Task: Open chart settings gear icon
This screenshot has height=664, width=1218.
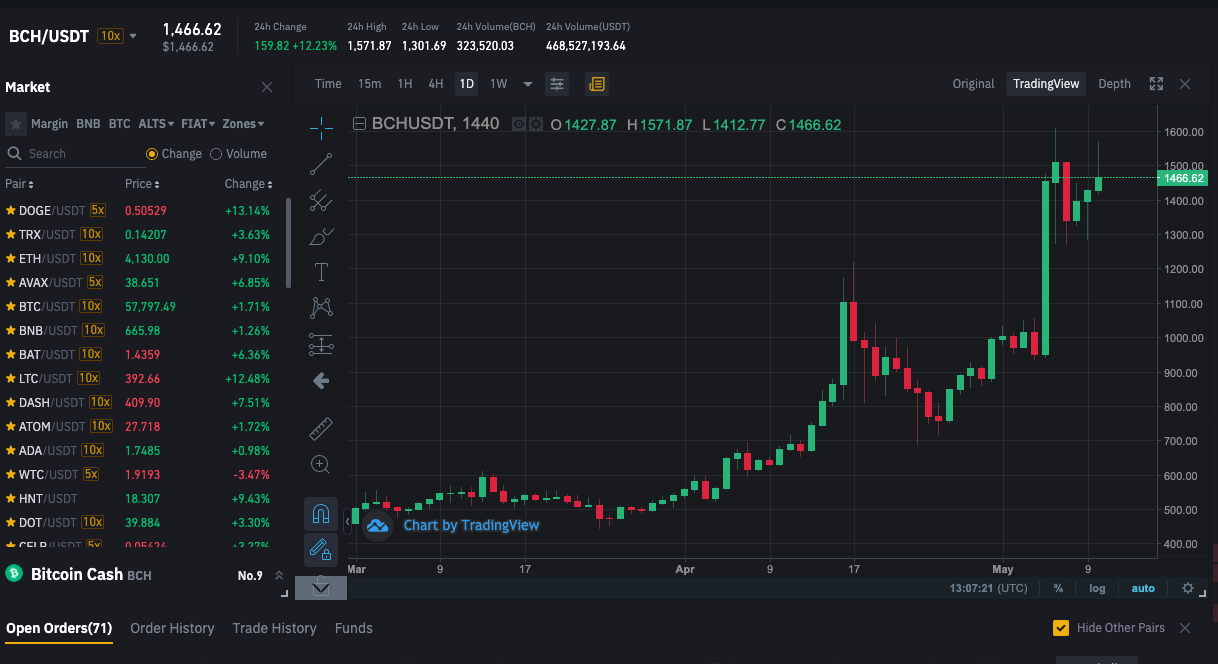Action: pyautogui.click(x=1188, y=588)
